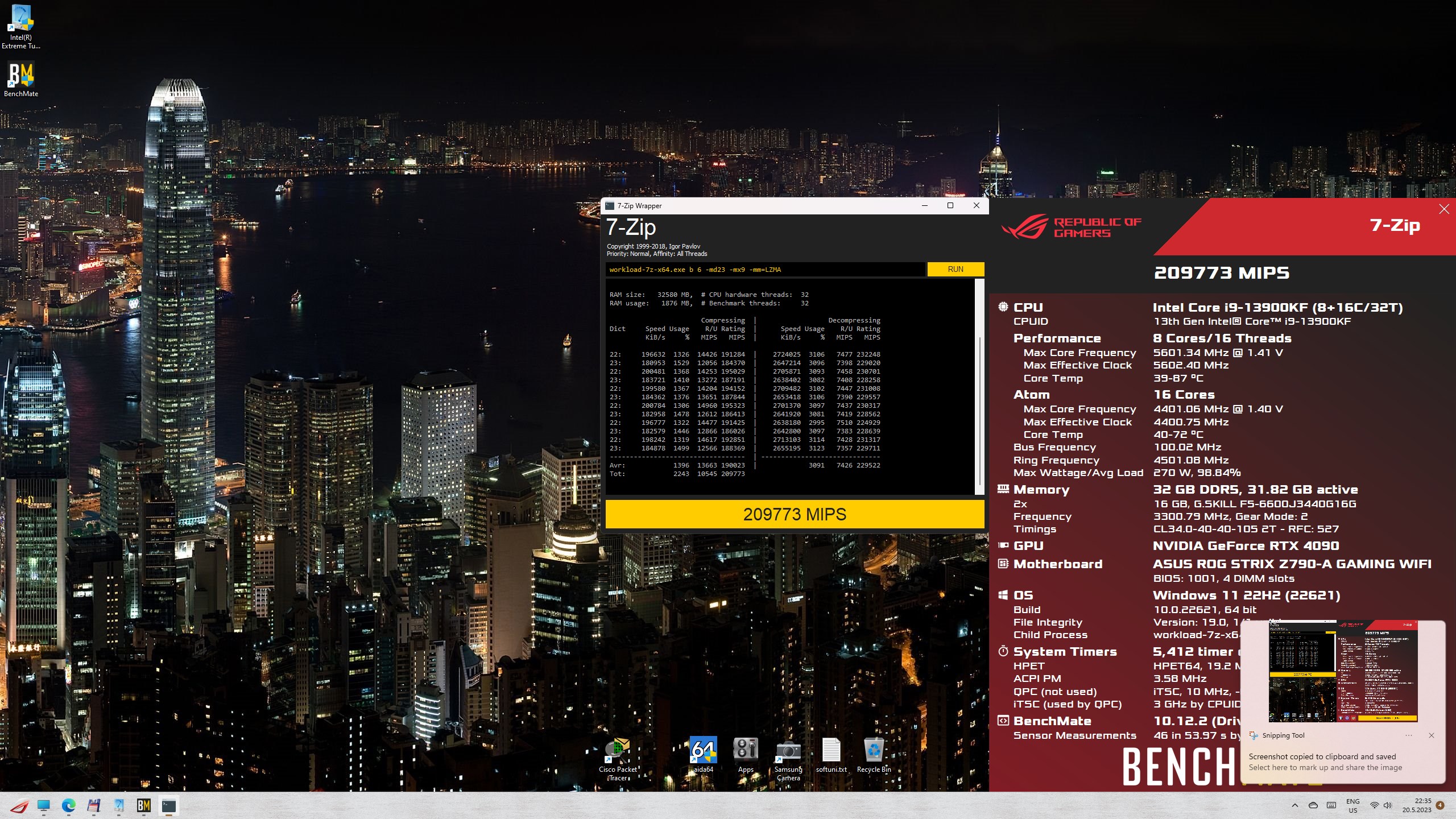The width and height of the screenshot is (1456, 819).
Task: Open the Recycle Bin
Action: (874, 755)
